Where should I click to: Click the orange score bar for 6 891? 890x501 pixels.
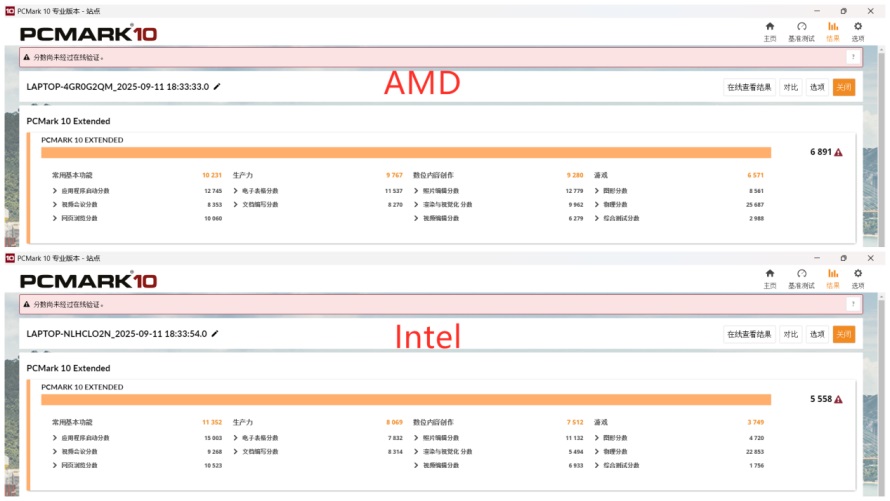click(406, 153)
